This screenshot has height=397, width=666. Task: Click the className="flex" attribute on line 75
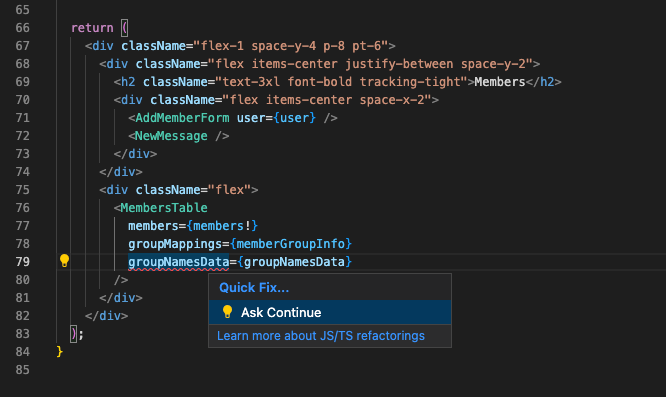pyautogui.click(x=193, y=190)
